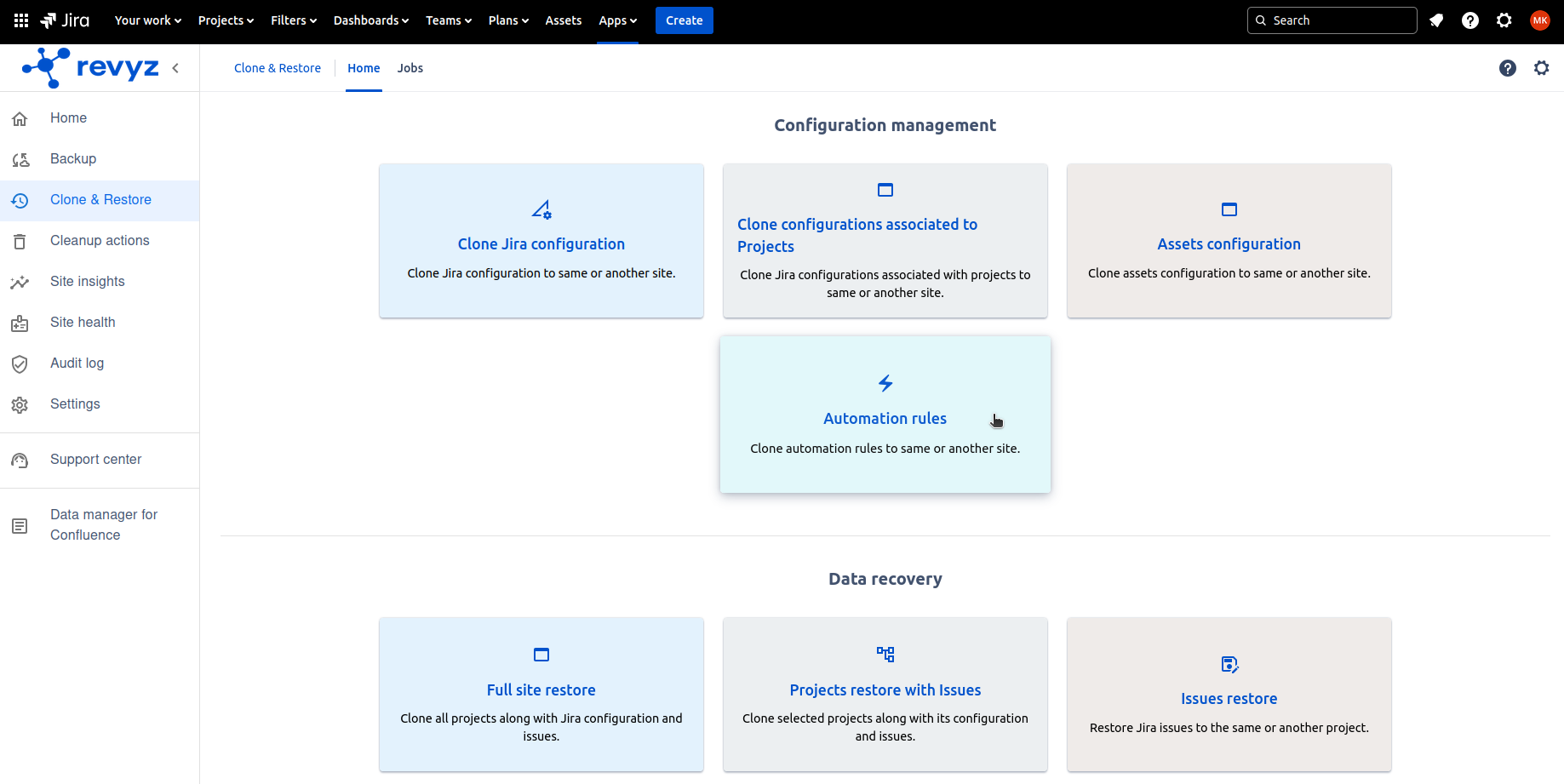This screenshot has height=784, width=1564.
Task: Expand the Your work dropdown
Action: click(x=147, y=20)
